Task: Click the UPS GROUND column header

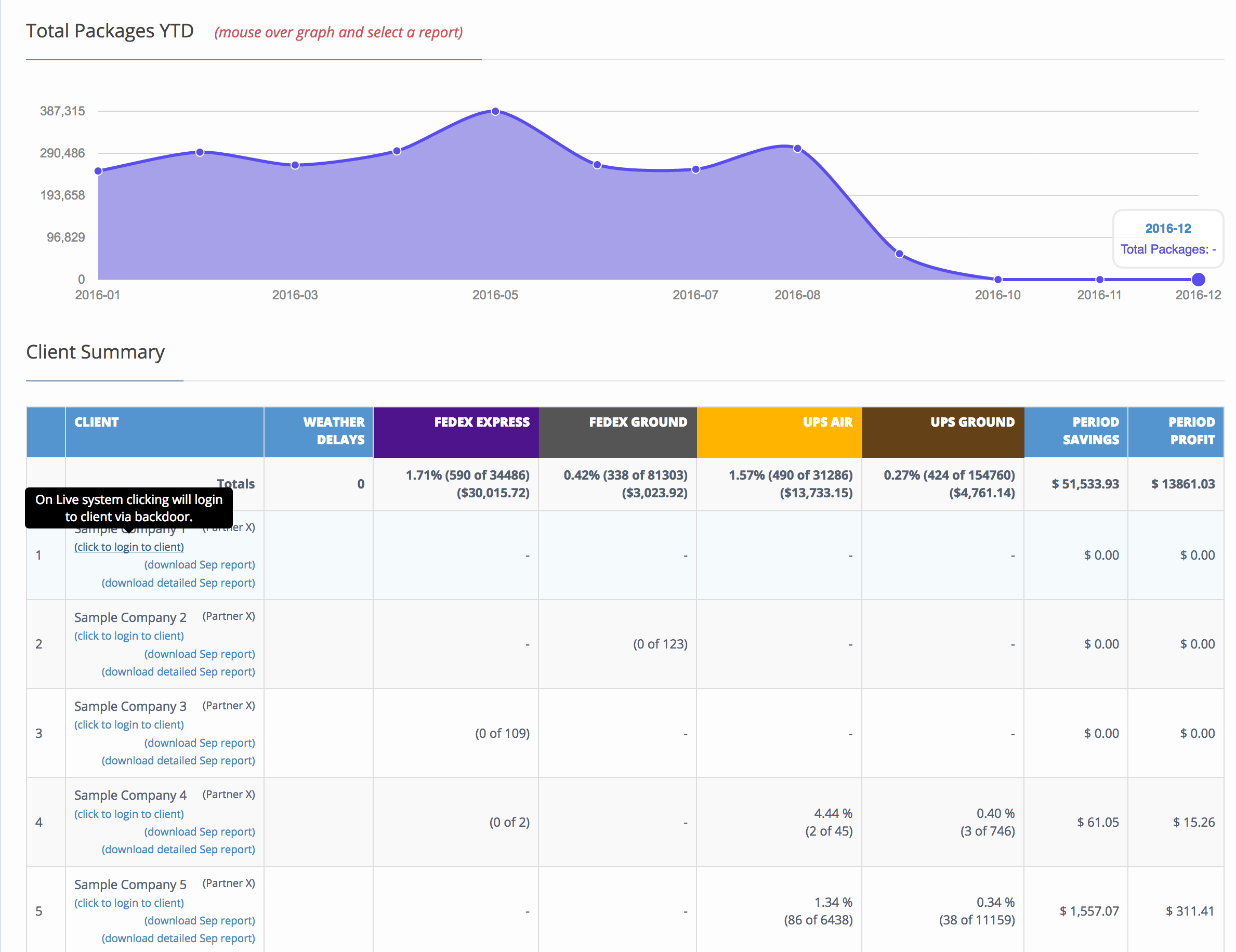Action: 972,422
